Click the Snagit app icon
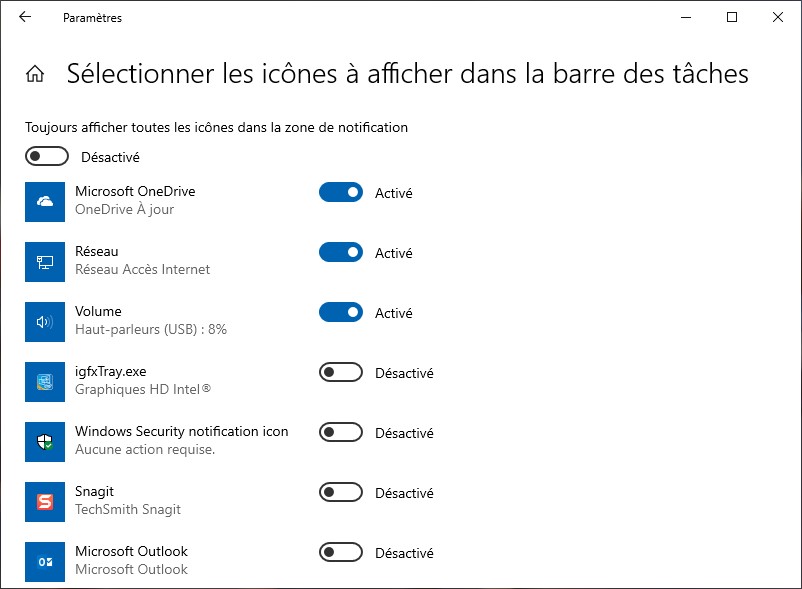802x589 pixels. (45, 502)
